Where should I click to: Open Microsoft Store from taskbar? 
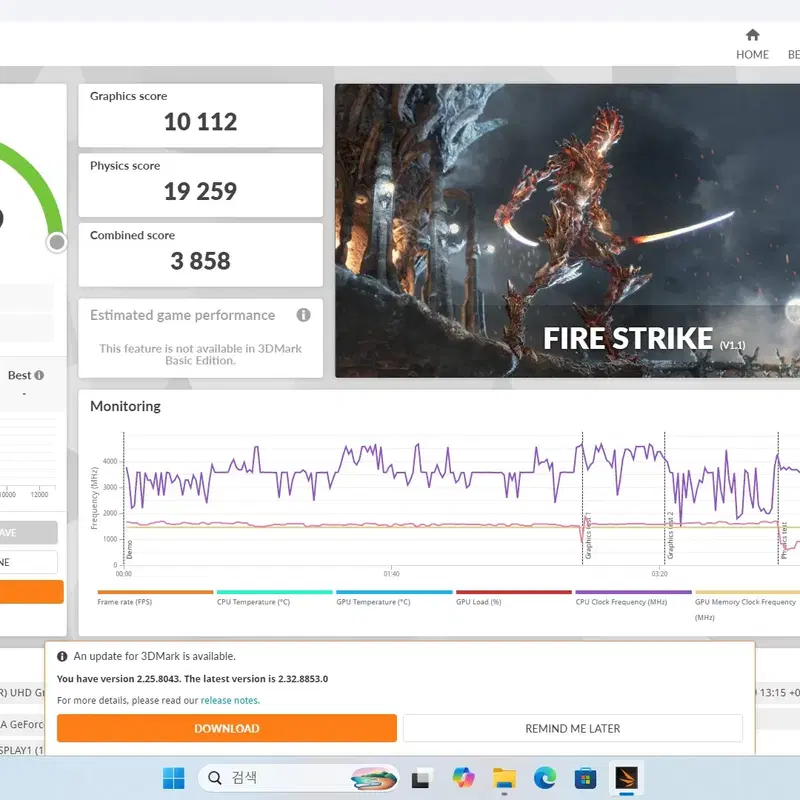585,778
